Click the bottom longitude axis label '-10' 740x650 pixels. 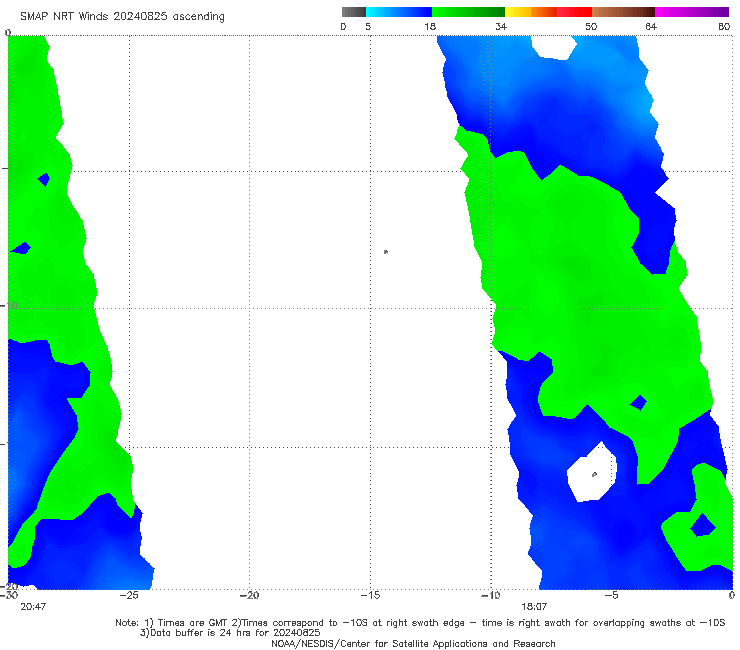pyautogui.click(x=491, y=595)
